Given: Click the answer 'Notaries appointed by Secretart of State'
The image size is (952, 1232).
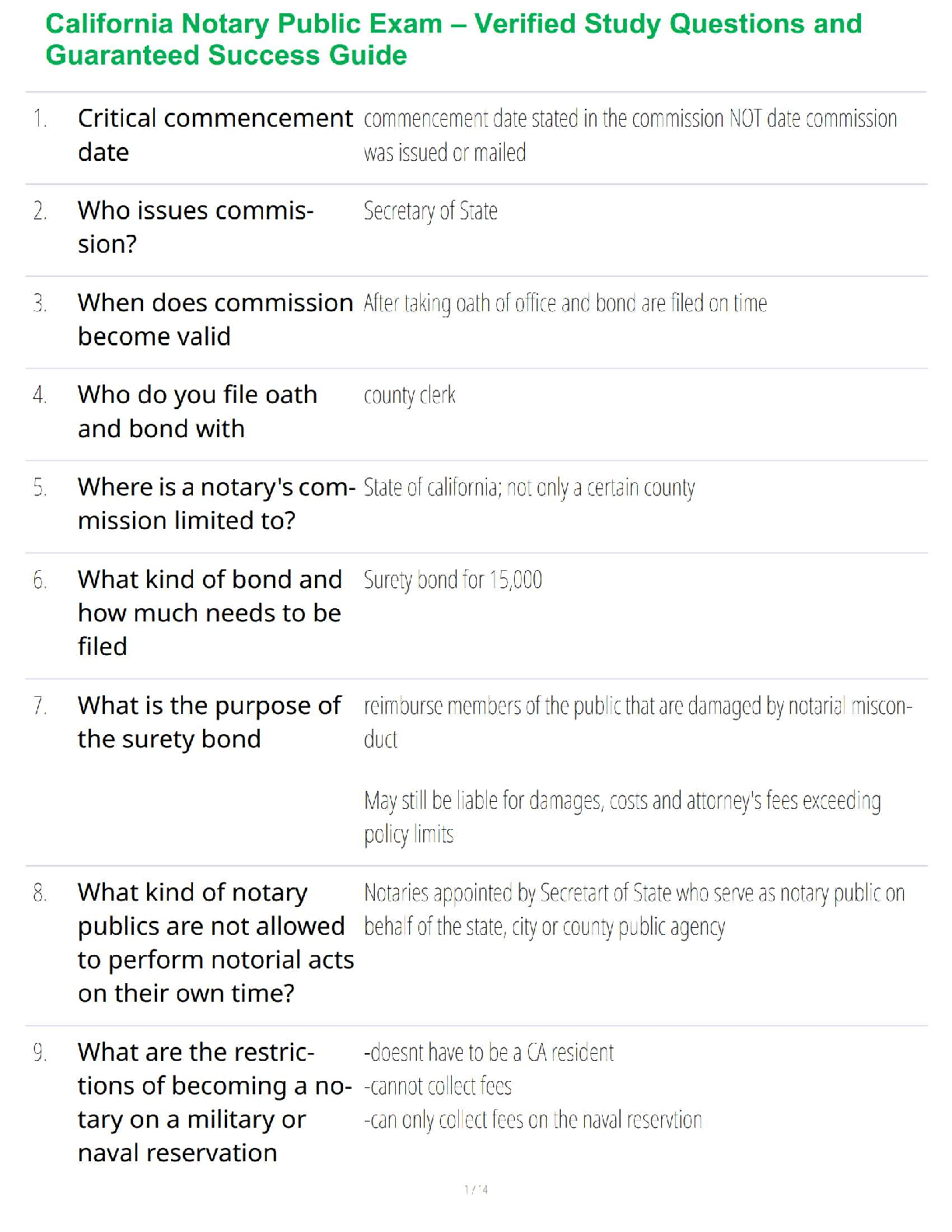Looking at the screenshot, I should pyautogui.click(x=634, y=910).
